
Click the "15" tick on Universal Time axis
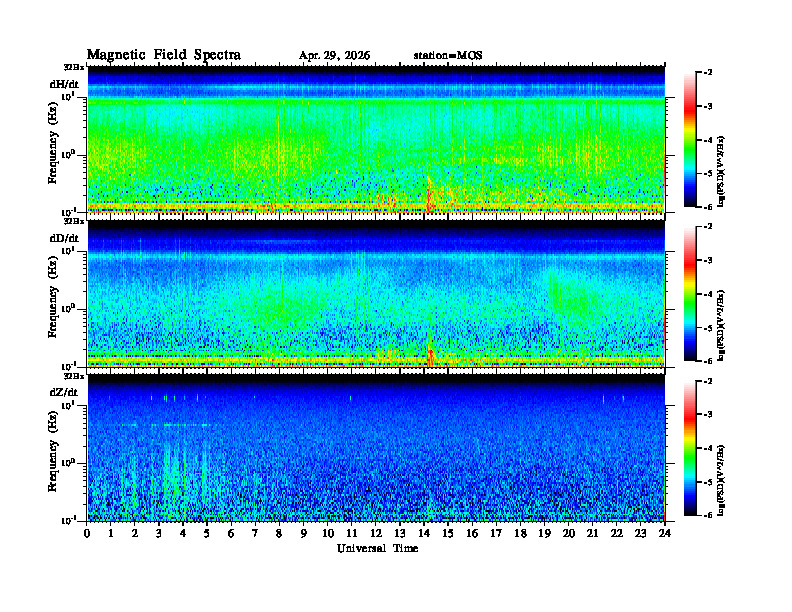[x=448, y=534]
